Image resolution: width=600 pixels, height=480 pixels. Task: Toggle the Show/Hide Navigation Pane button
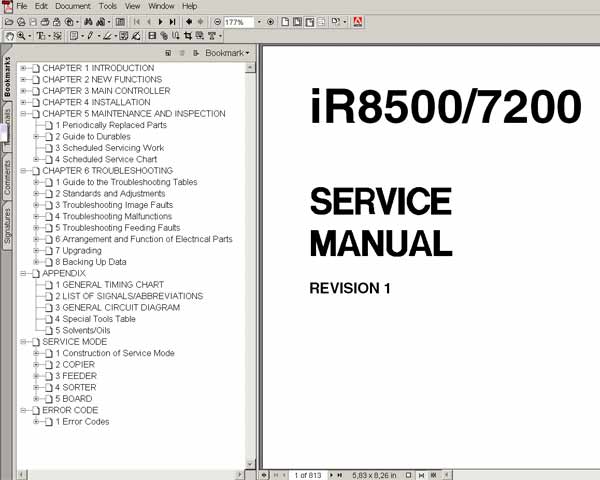click(120, 22)
